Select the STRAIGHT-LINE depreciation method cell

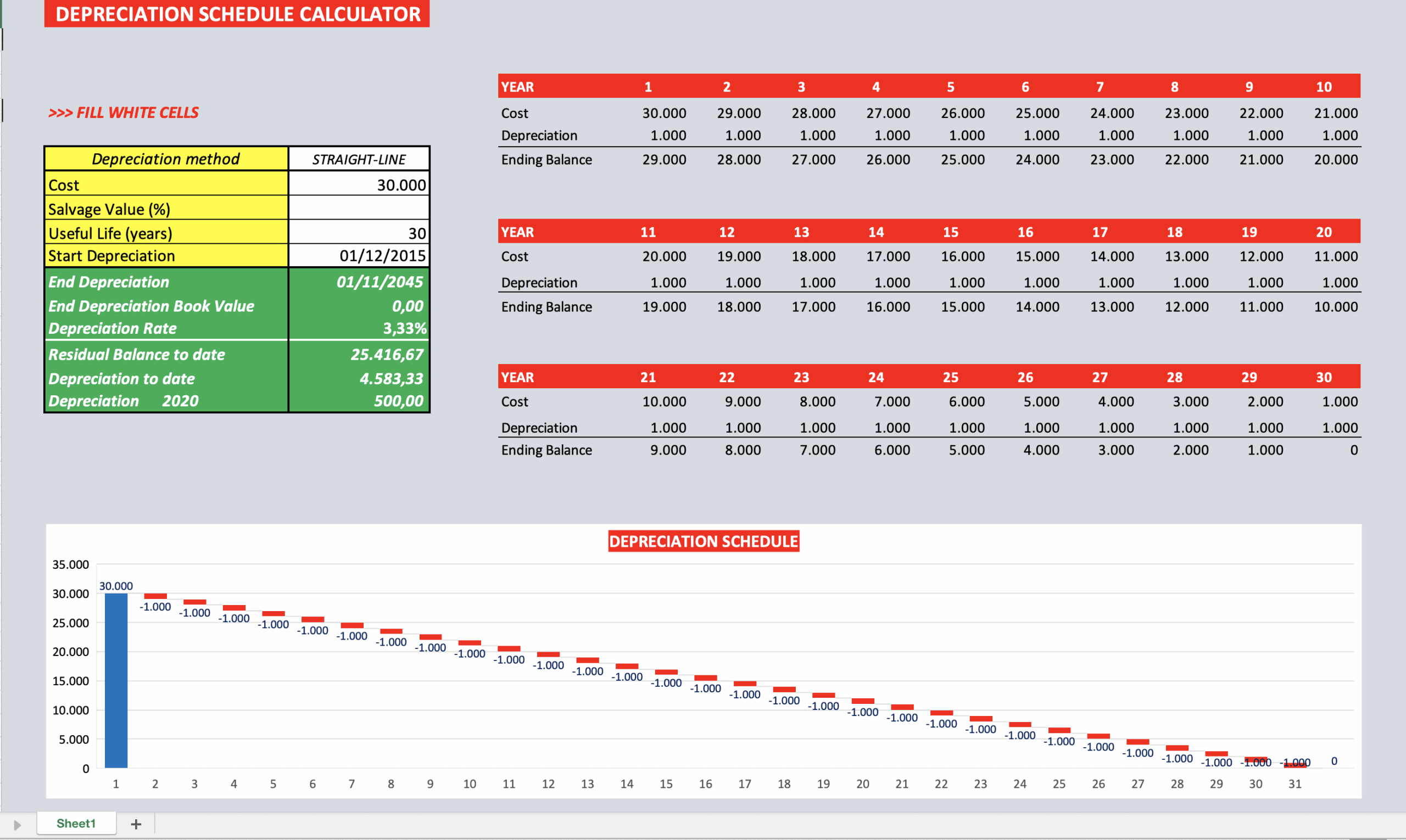(359, 159)
